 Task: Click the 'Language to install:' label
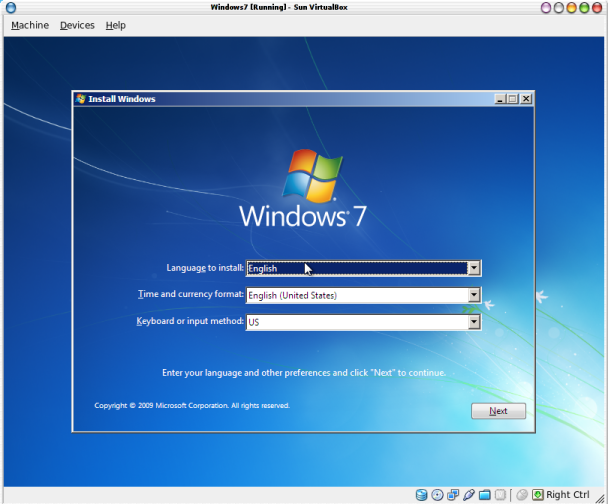point(205,268)
